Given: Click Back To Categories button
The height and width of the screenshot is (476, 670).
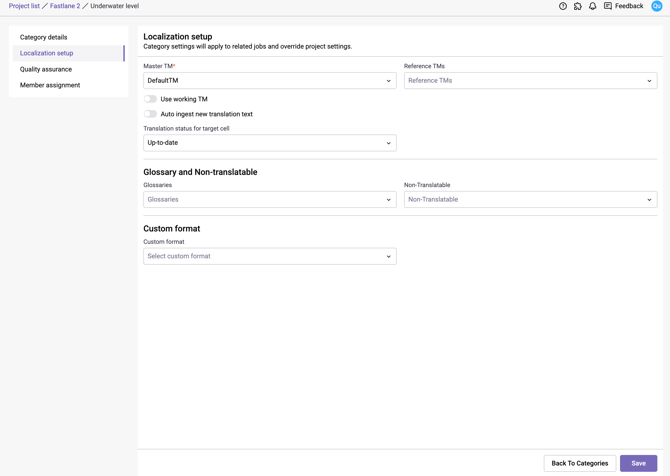Looking at the screenshot, I should (579, 463).
